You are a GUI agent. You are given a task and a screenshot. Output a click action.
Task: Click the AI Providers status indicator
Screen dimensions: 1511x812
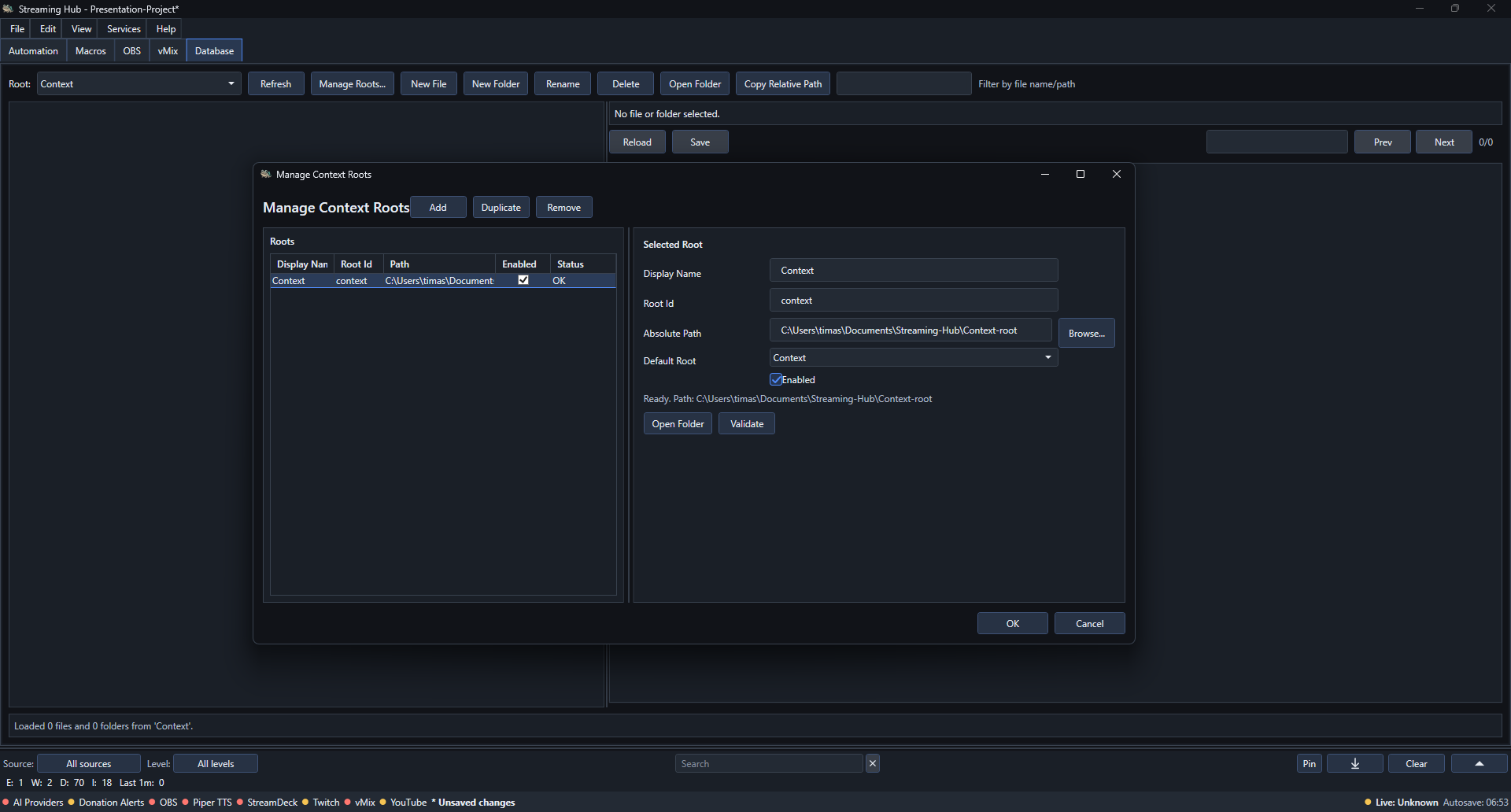point(33,803)
